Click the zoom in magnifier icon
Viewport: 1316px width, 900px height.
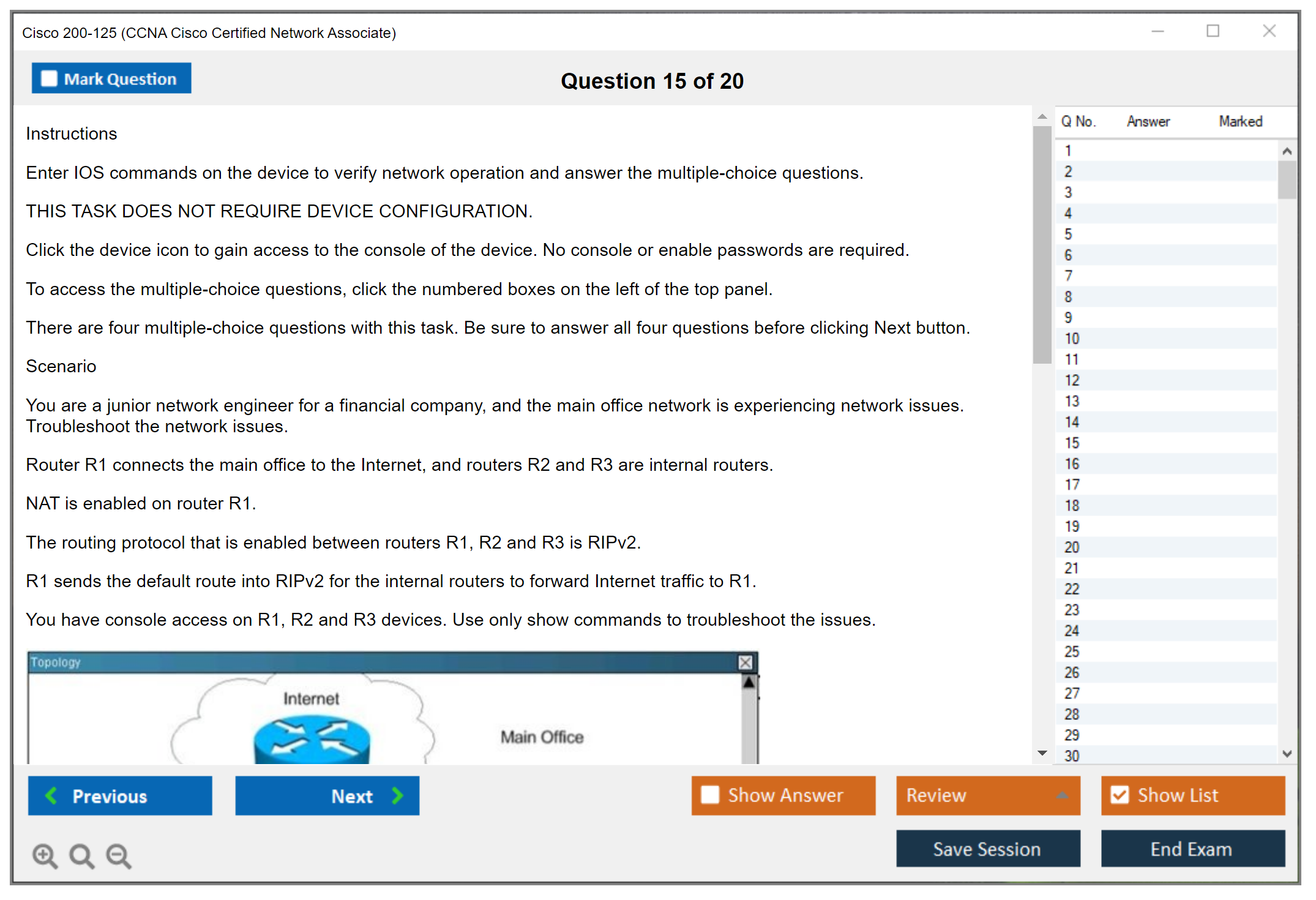pos(45,855)
